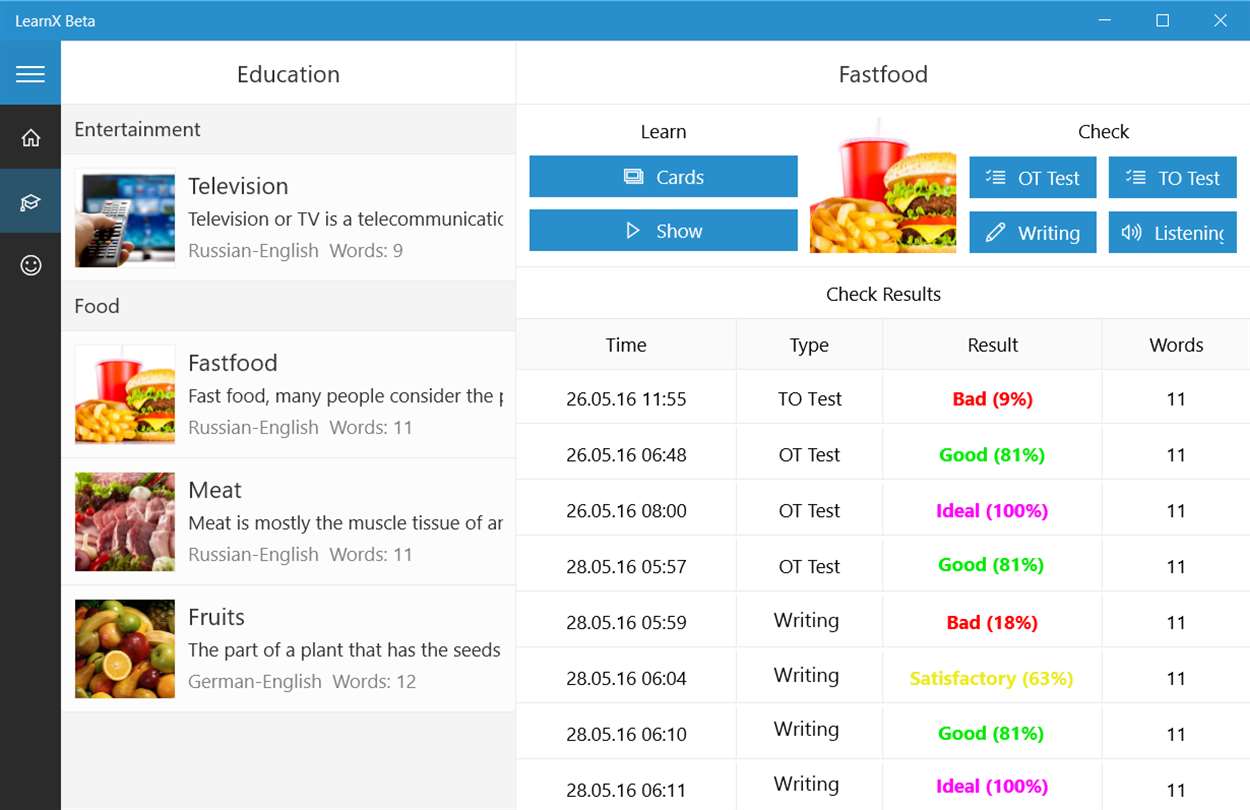Click the Type column header
The height and width of the screenshot is (810, 1250).
(809, 345)
